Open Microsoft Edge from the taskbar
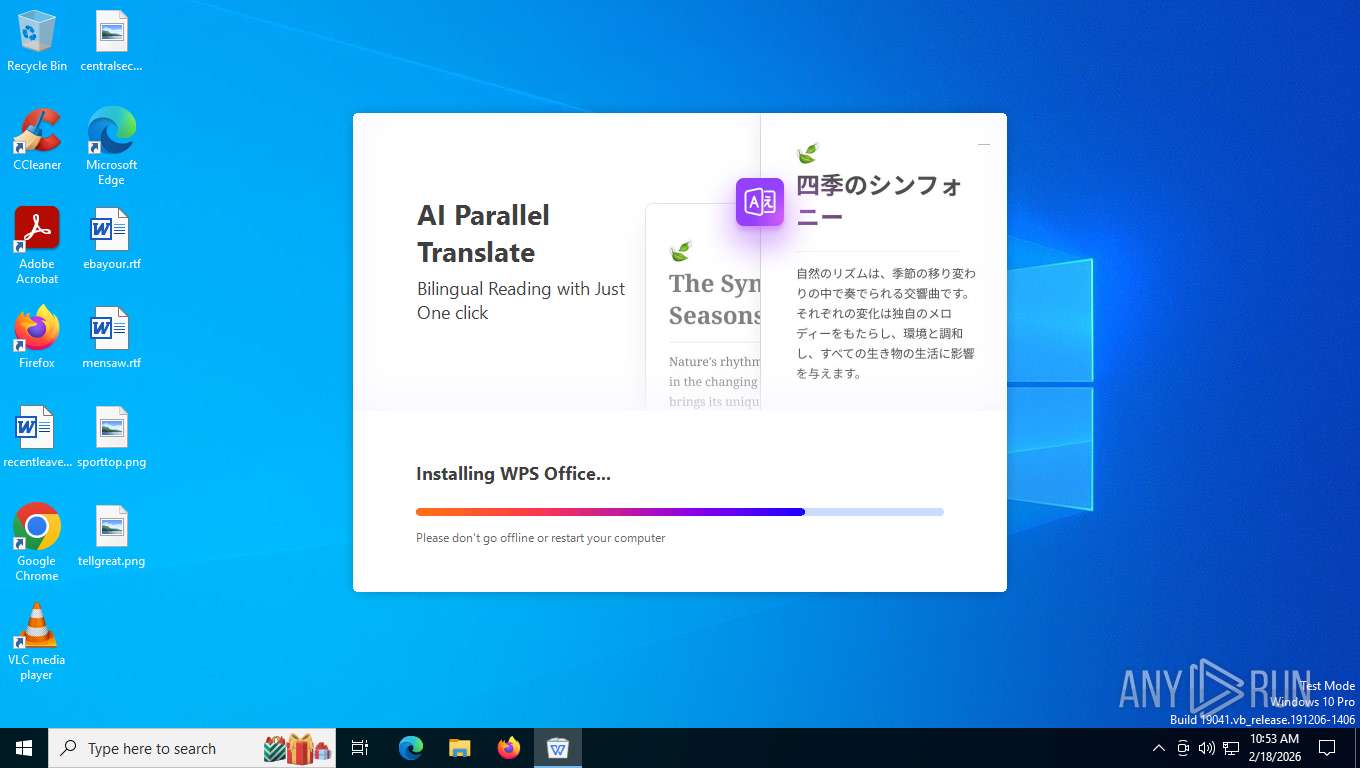Screen dimensions: 1360x768 411,748
